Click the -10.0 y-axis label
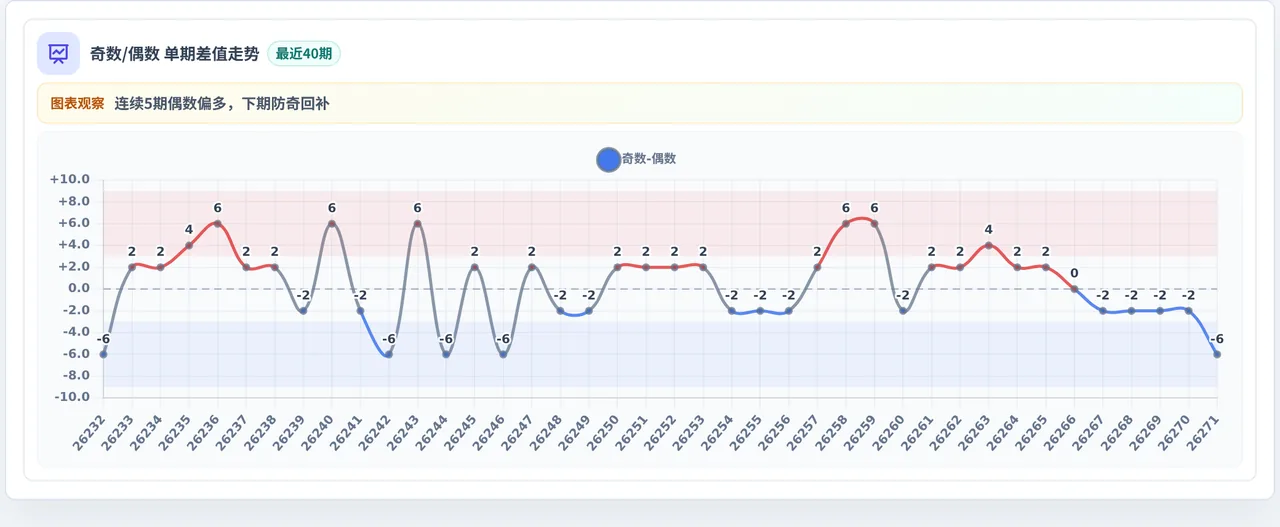The height and width of the screenshot is (527, 1280). (71, 397)
